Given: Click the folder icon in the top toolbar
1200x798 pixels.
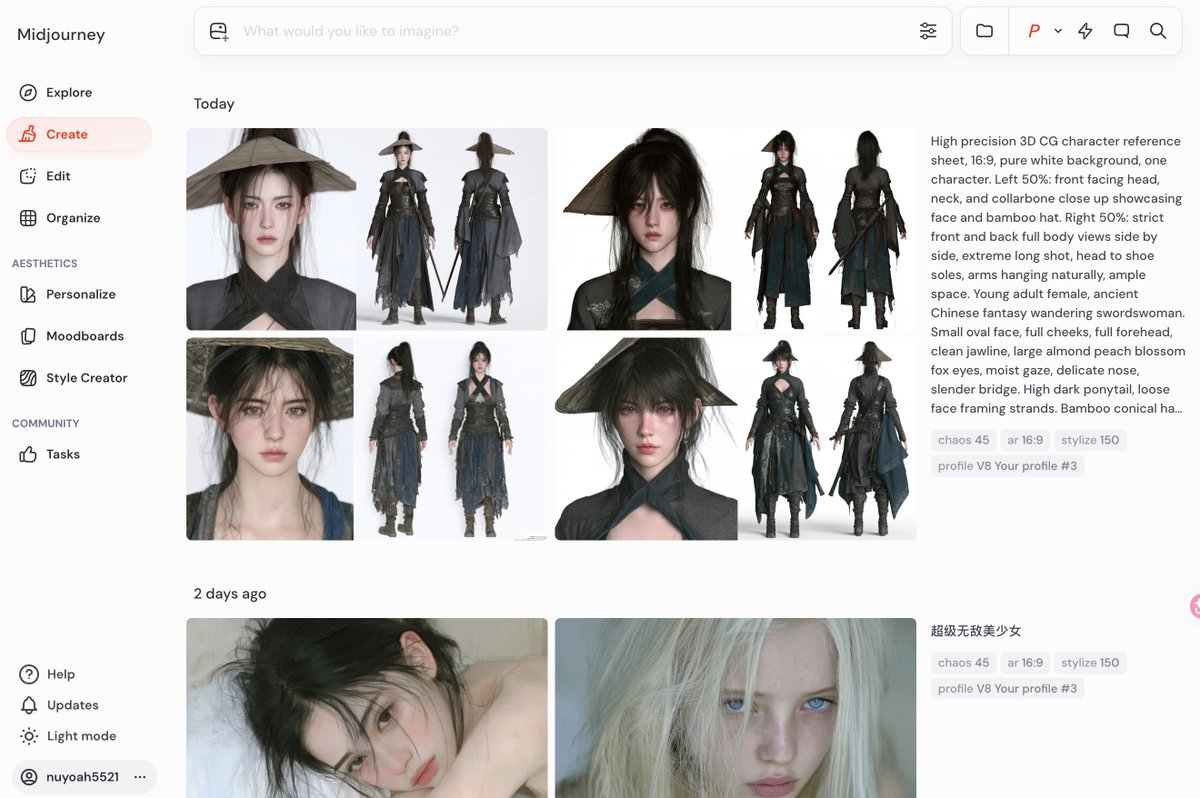Looking at the screenshot, I should [x=985, y=31].
